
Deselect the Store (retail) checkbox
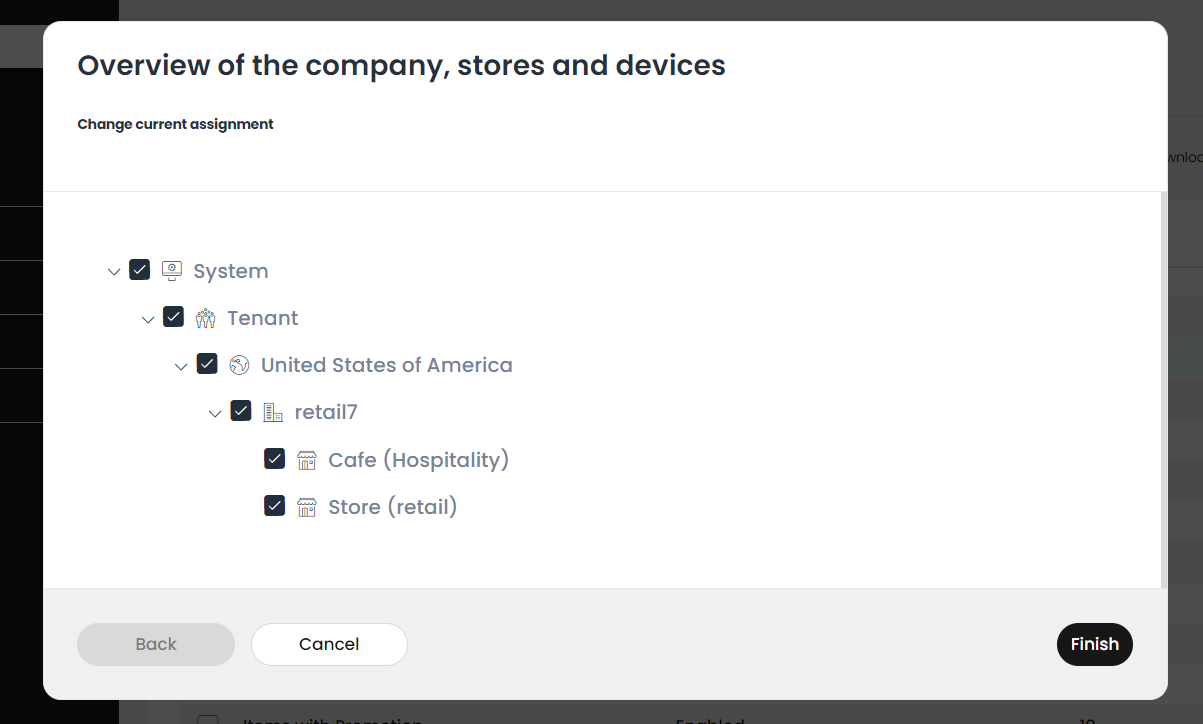tap(275, 506)
